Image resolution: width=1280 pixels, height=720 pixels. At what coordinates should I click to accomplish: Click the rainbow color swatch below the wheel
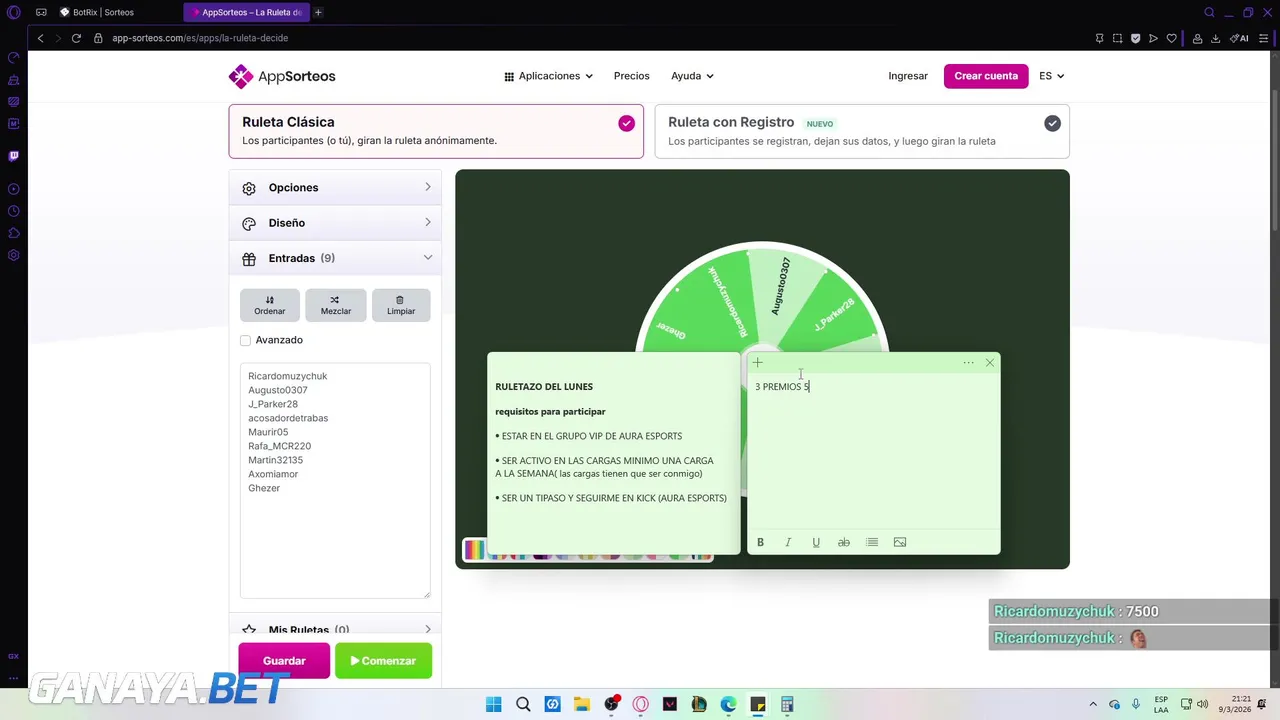(474, 550)
